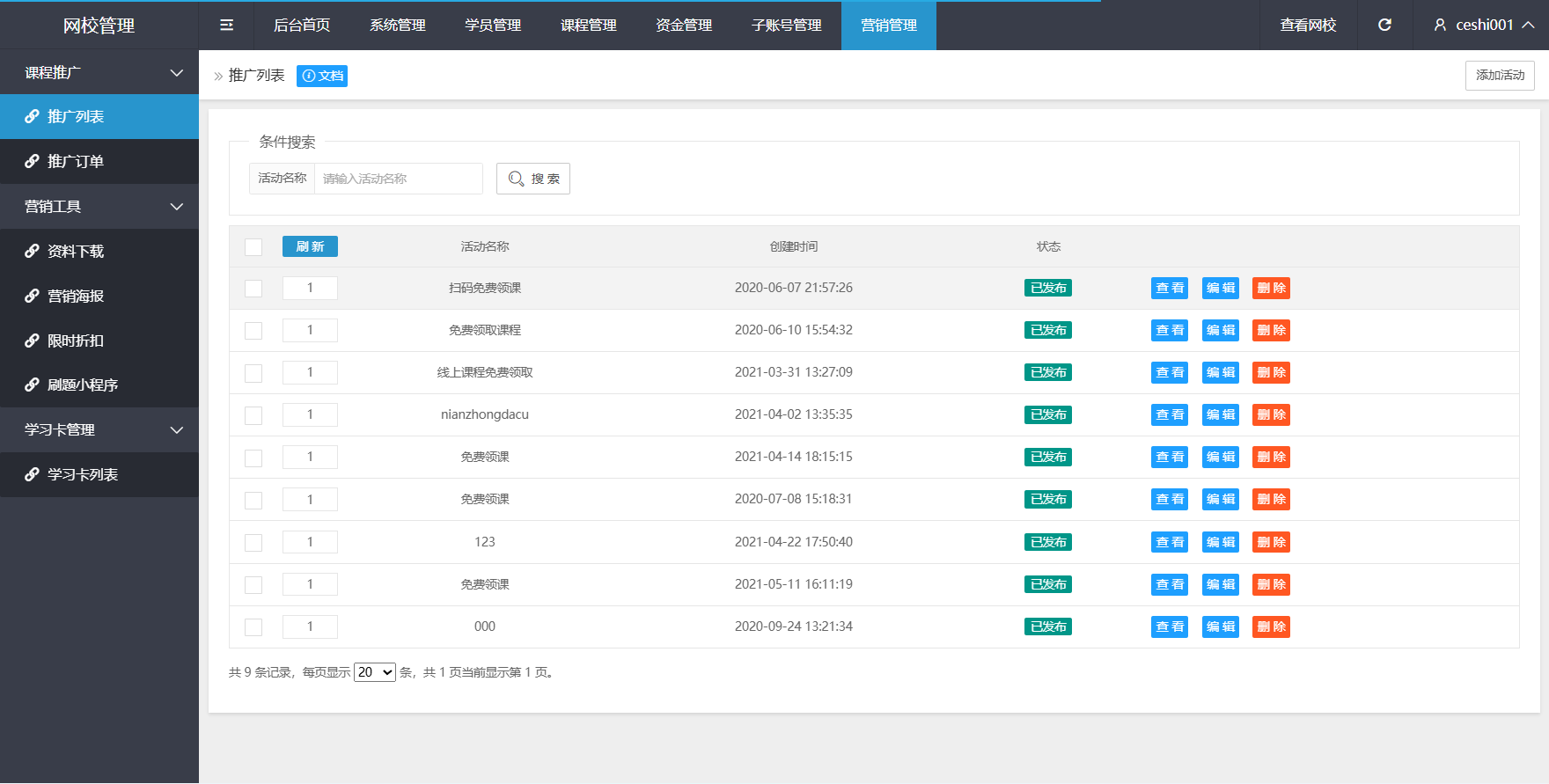
Task: Click the link icon beside 限时折扣
Action: (32, 341)
